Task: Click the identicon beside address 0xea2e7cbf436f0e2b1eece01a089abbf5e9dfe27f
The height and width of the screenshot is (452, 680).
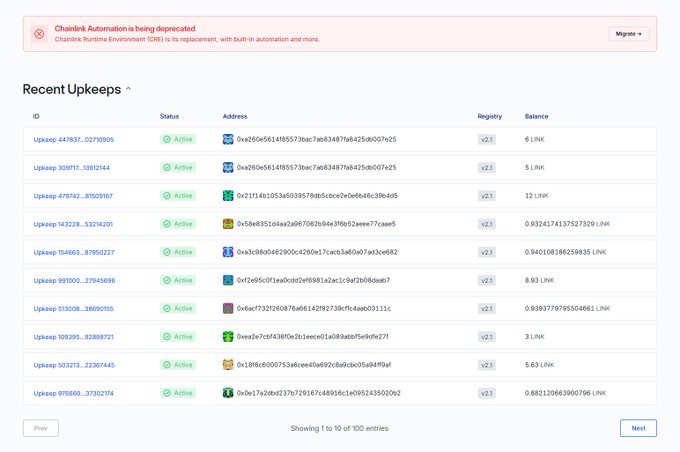Action: [x=228, y=337]
